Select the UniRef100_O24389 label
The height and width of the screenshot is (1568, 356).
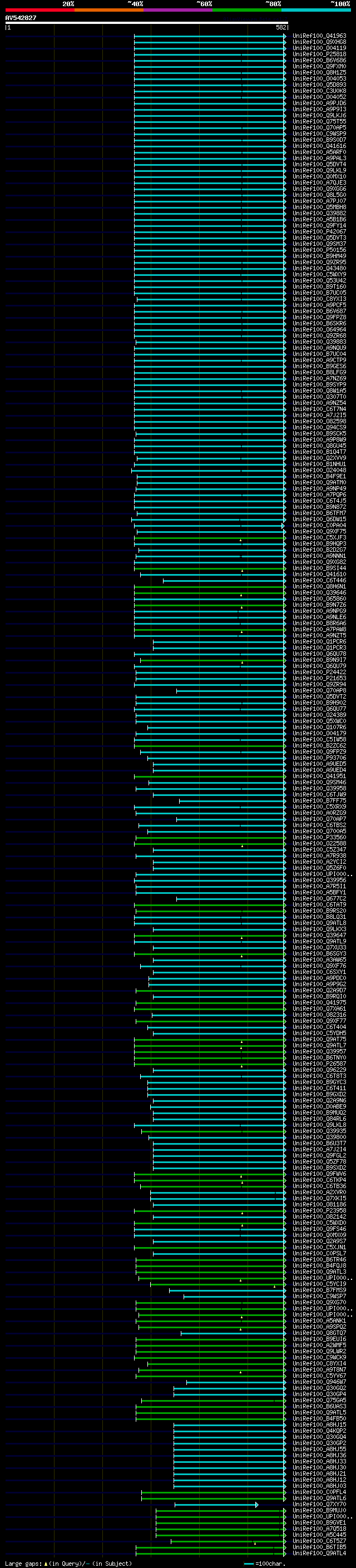tap(319, 715)
